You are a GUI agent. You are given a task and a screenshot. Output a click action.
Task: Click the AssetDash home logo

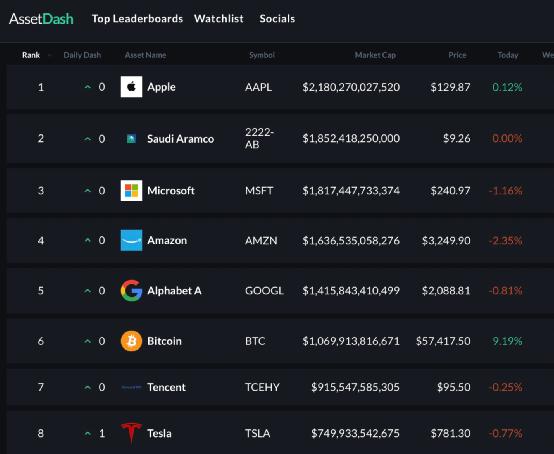point(41,18)
